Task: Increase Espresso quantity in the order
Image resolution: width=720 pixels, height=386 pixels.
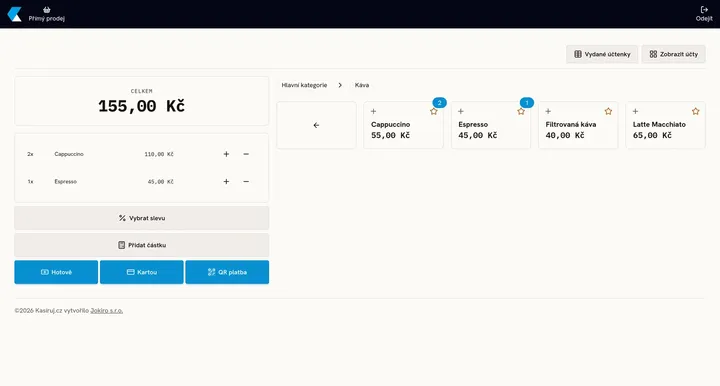Action: [226, 182]
